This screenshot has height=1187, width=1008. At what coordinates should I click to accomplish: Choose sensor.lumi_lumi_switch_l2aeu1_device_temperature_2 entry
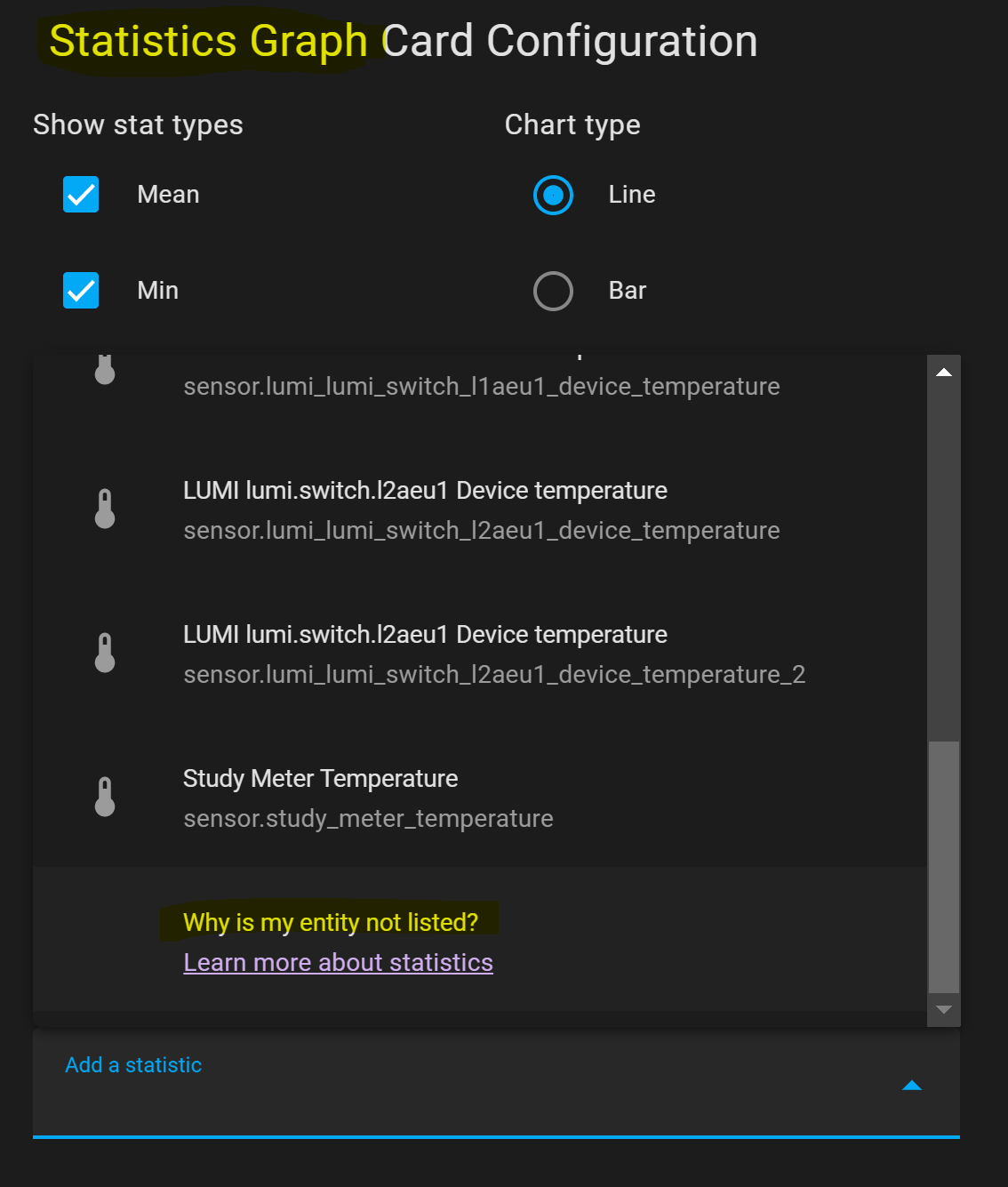(x=493, y=674)
